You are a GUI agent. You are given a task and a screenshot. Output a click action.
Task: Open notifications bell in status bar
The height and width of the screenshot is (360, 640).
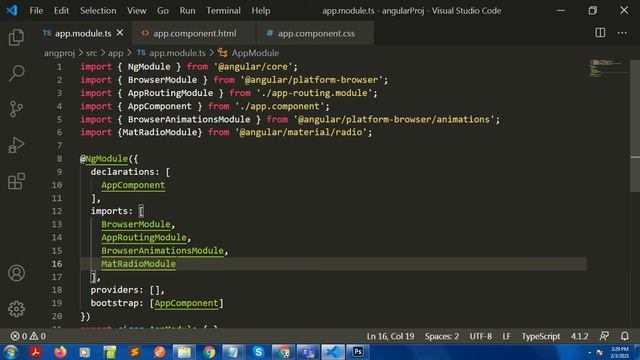[624, 336]
